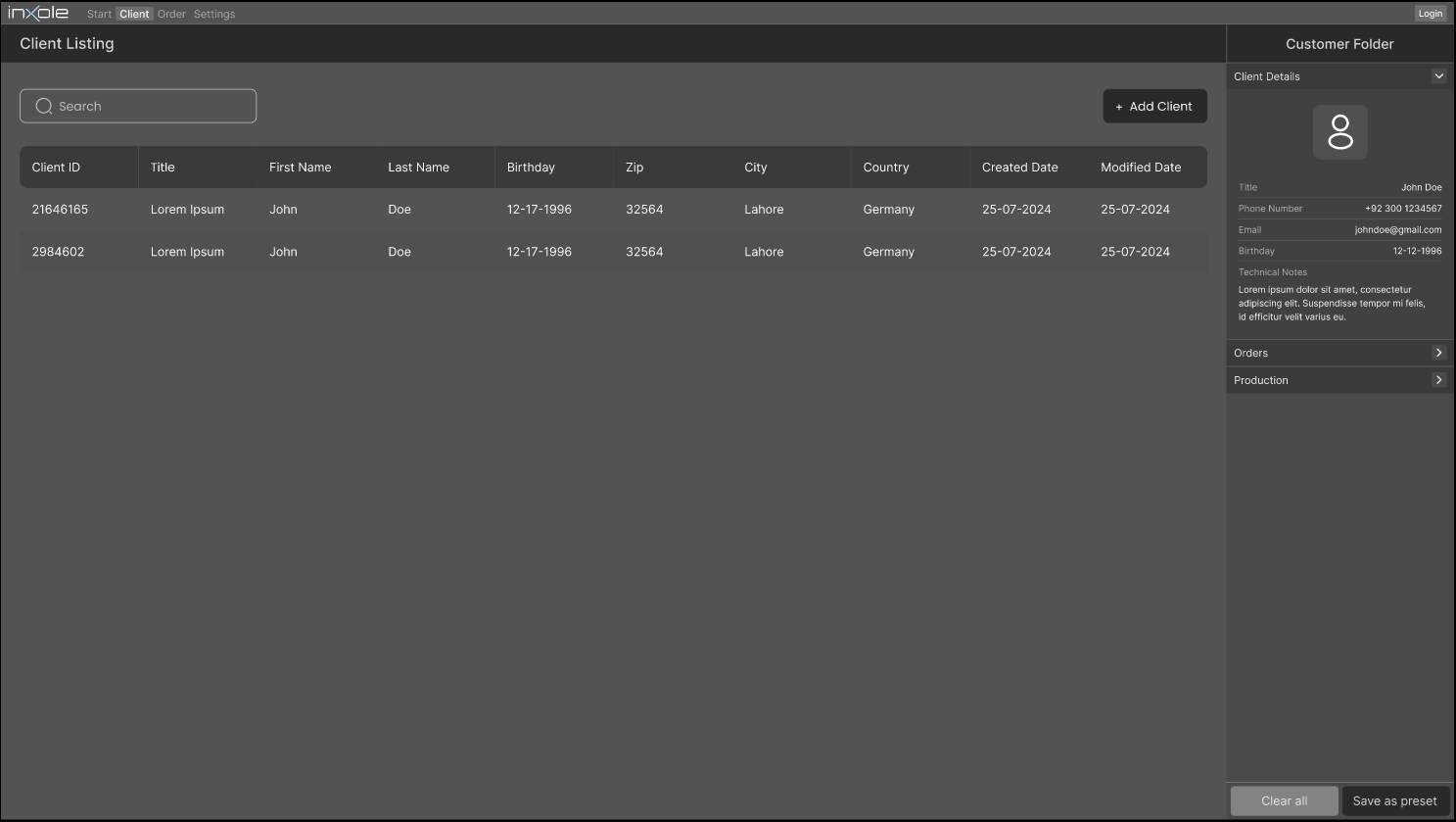This screenshot has width=1456, height=822.
Task: Select the Client tab
Action: [134, 14]
